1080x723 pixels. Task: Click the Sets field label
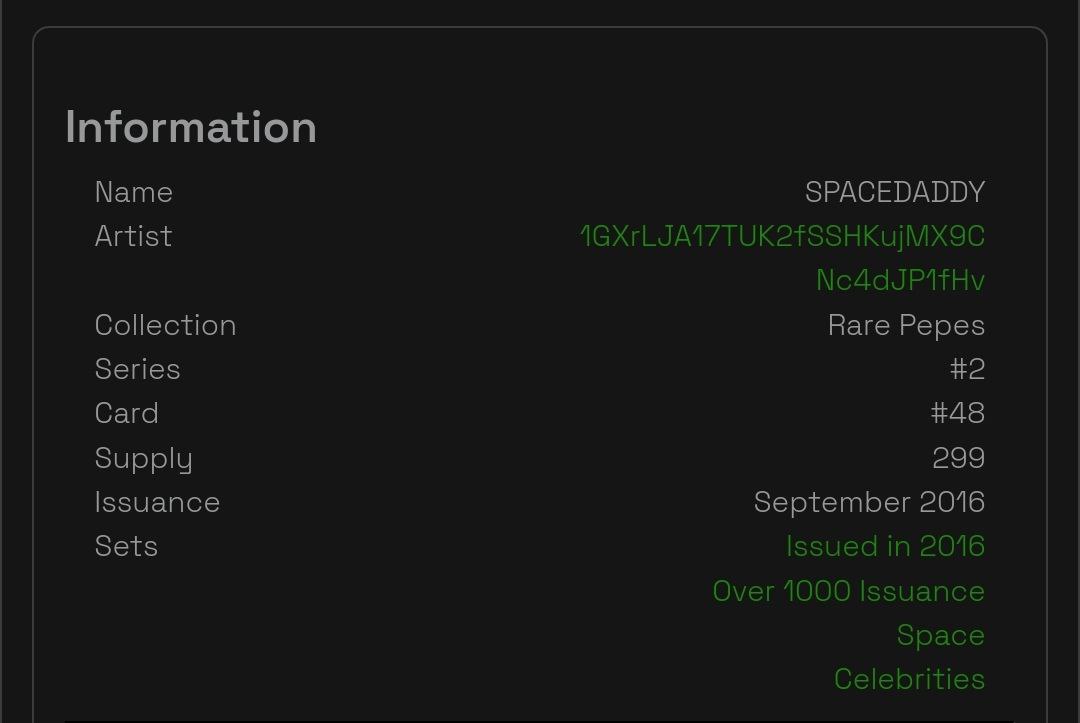coord(126,546)
